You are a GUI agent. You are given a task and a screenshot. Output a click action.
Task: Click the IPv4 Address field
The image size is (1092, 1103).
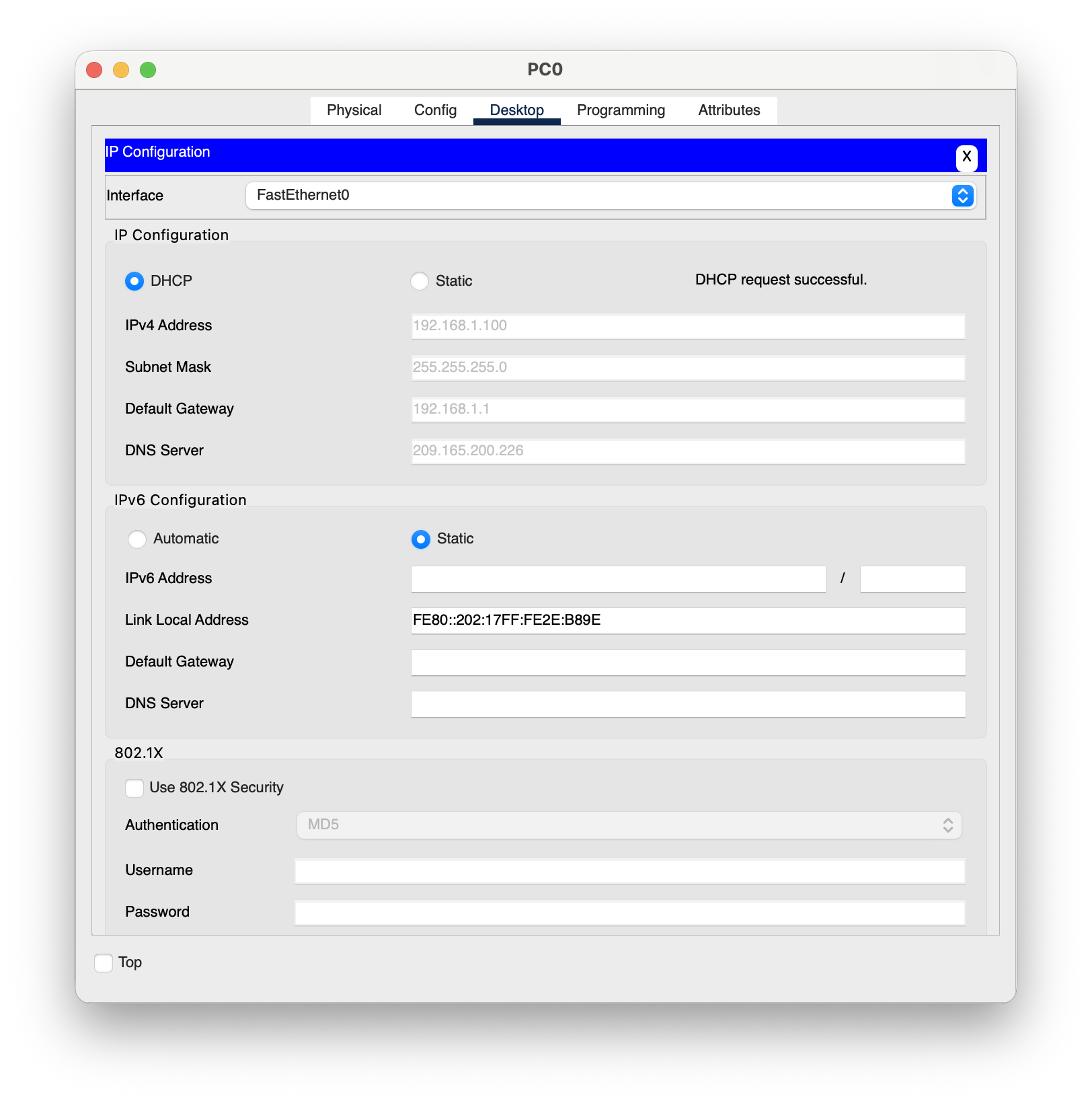688,326
